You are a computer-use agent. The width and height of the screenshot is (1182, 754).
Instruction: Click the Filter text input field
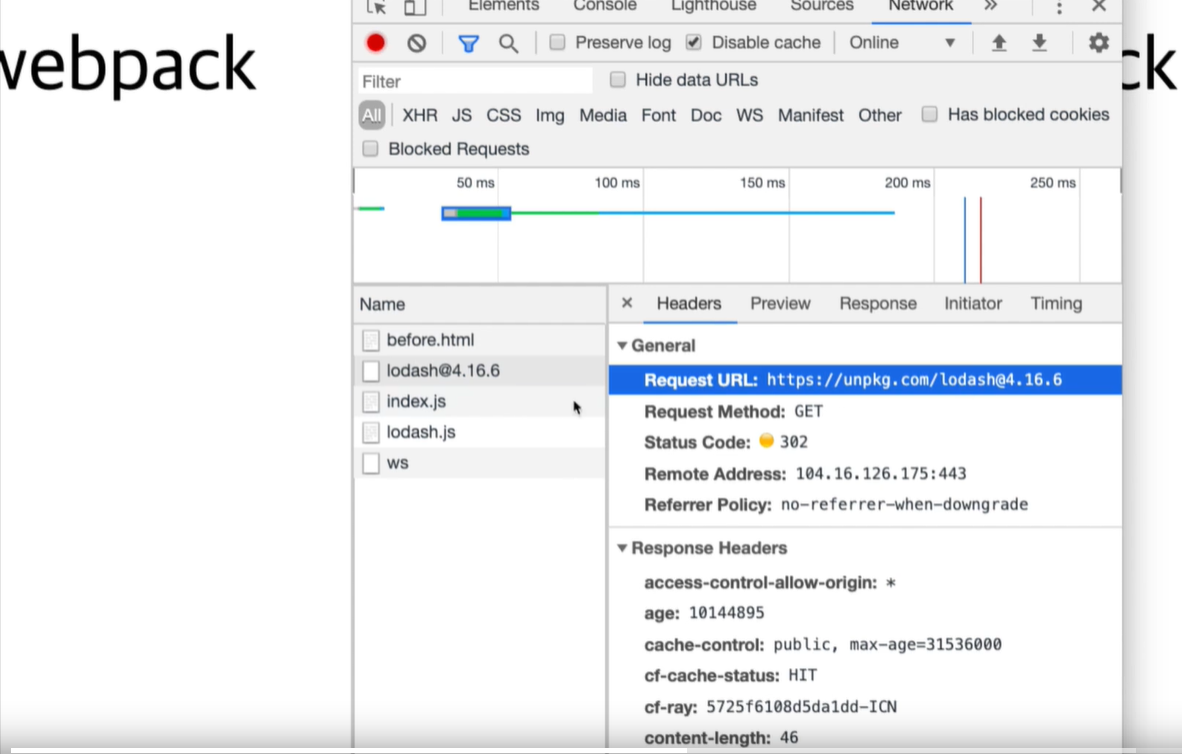[475, 81]
